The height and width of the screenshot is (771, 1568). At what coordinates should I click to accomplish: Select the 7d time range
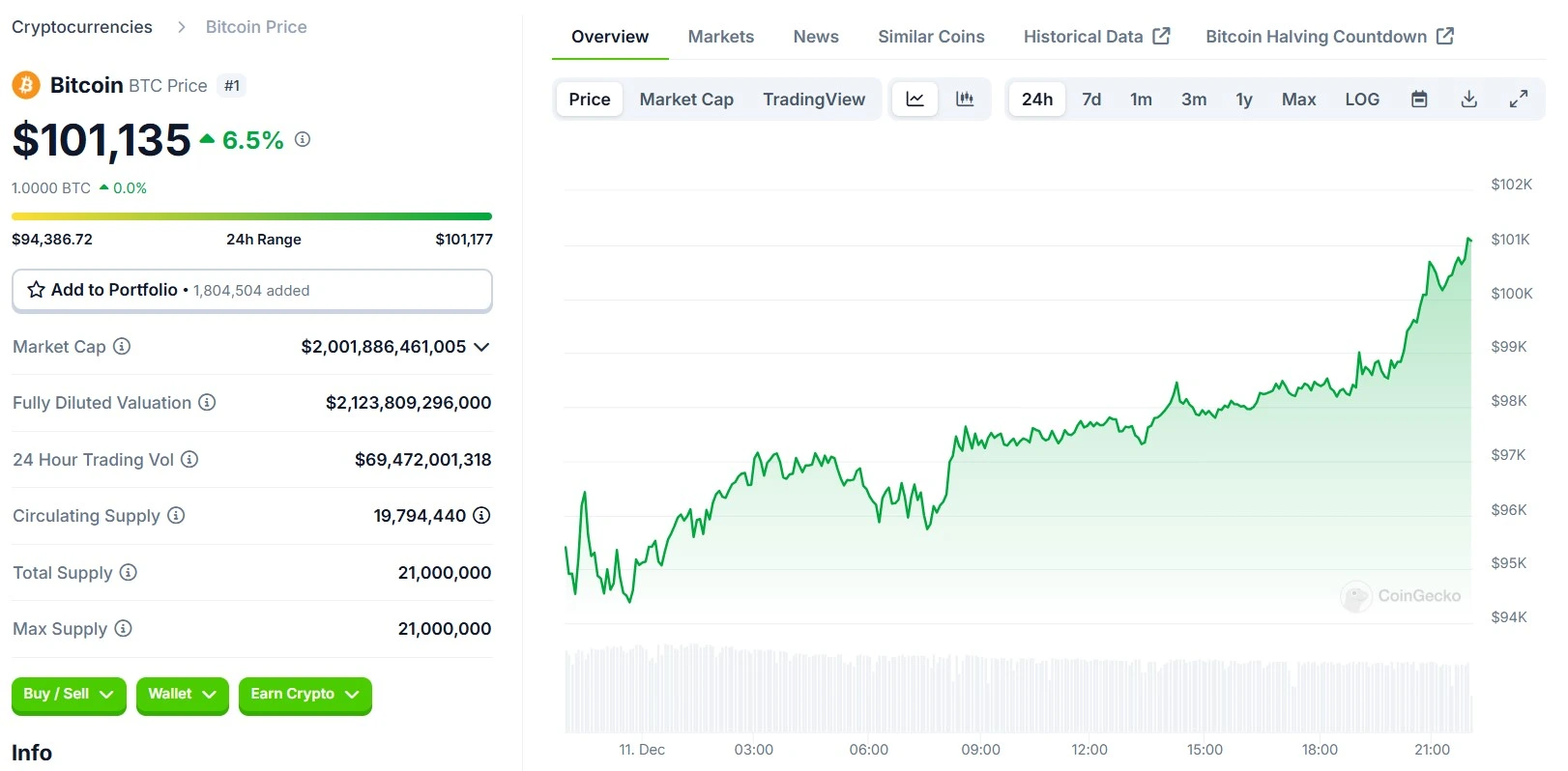(1091, 100)
